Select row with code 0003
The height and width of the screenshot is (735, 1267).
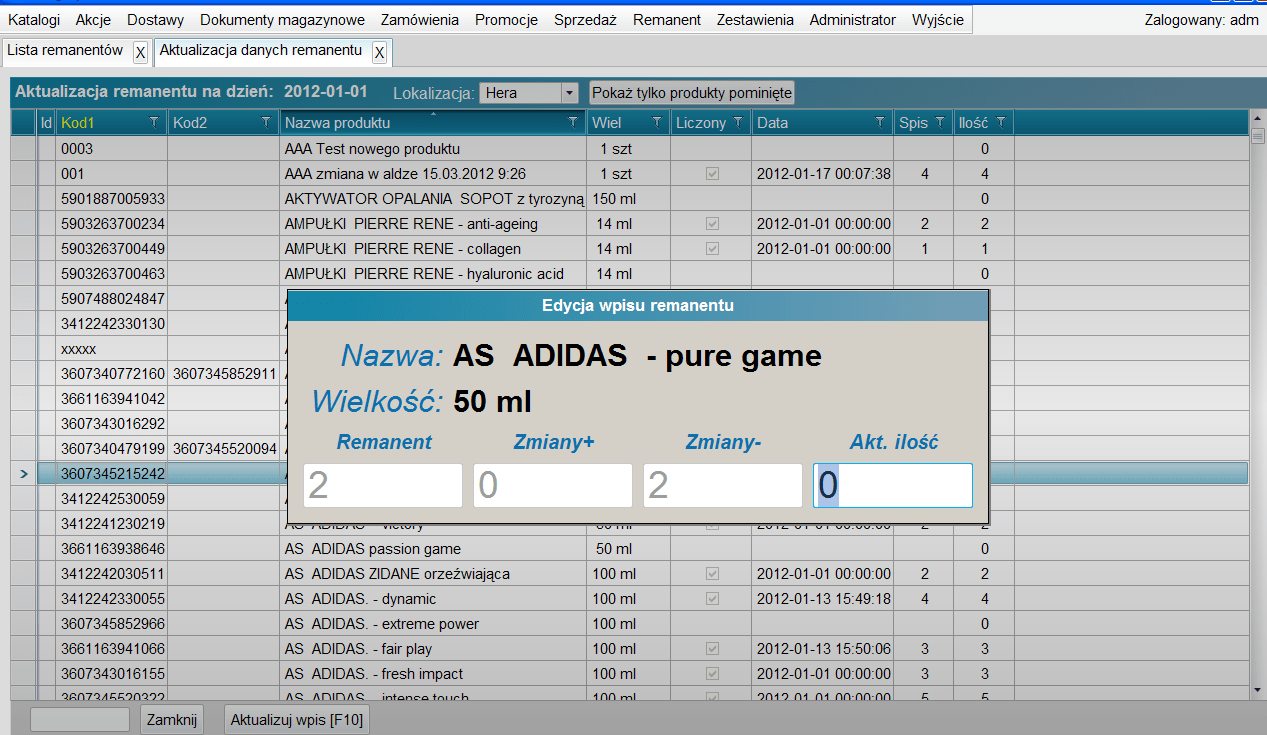112,149
